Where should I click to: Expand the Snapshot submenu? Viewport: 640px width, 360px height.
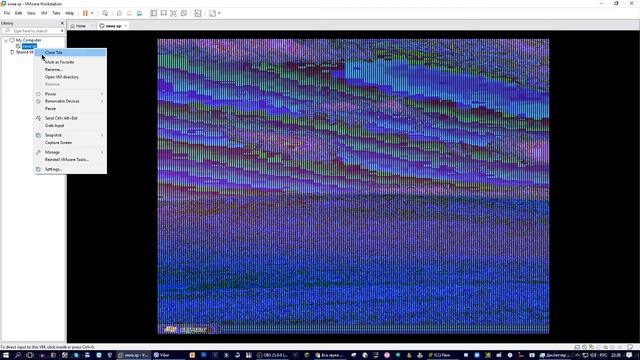[x=71, y=135]
